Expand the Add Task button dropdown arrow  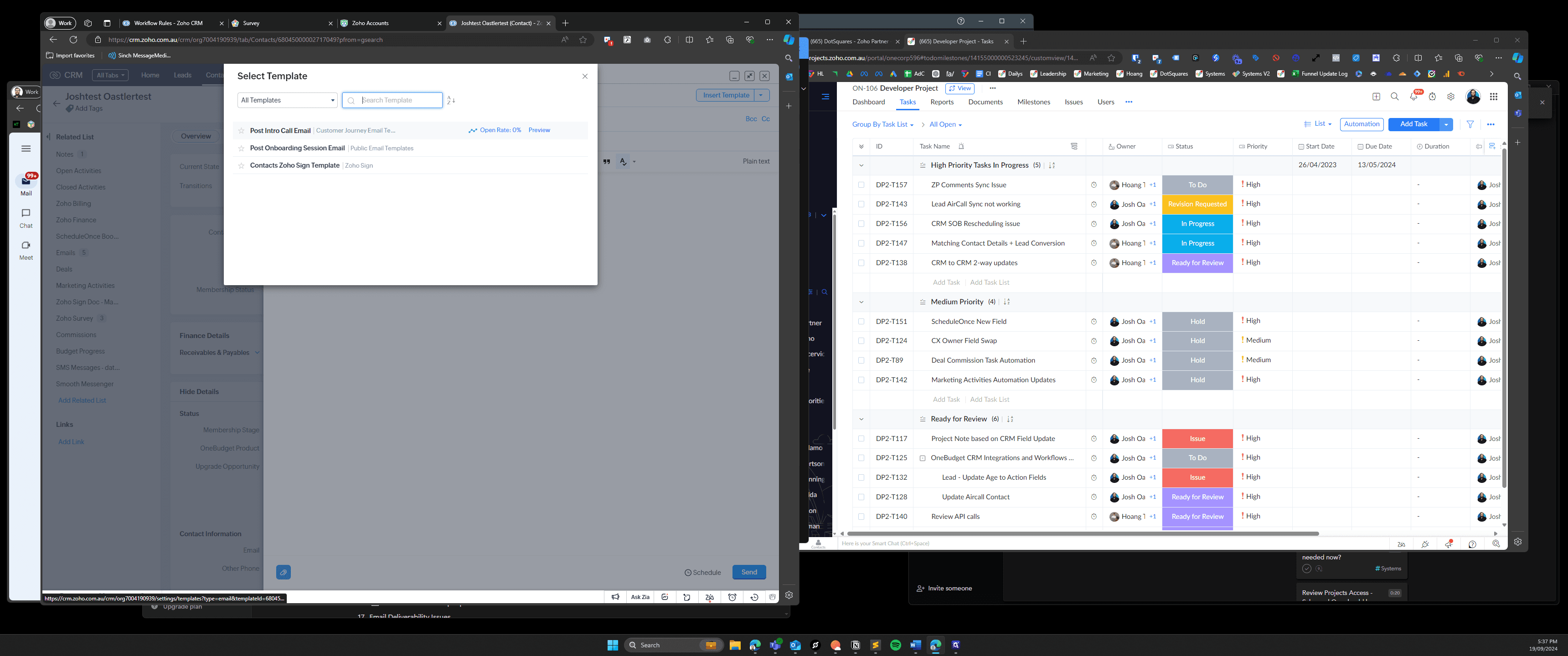point(1446,124)
